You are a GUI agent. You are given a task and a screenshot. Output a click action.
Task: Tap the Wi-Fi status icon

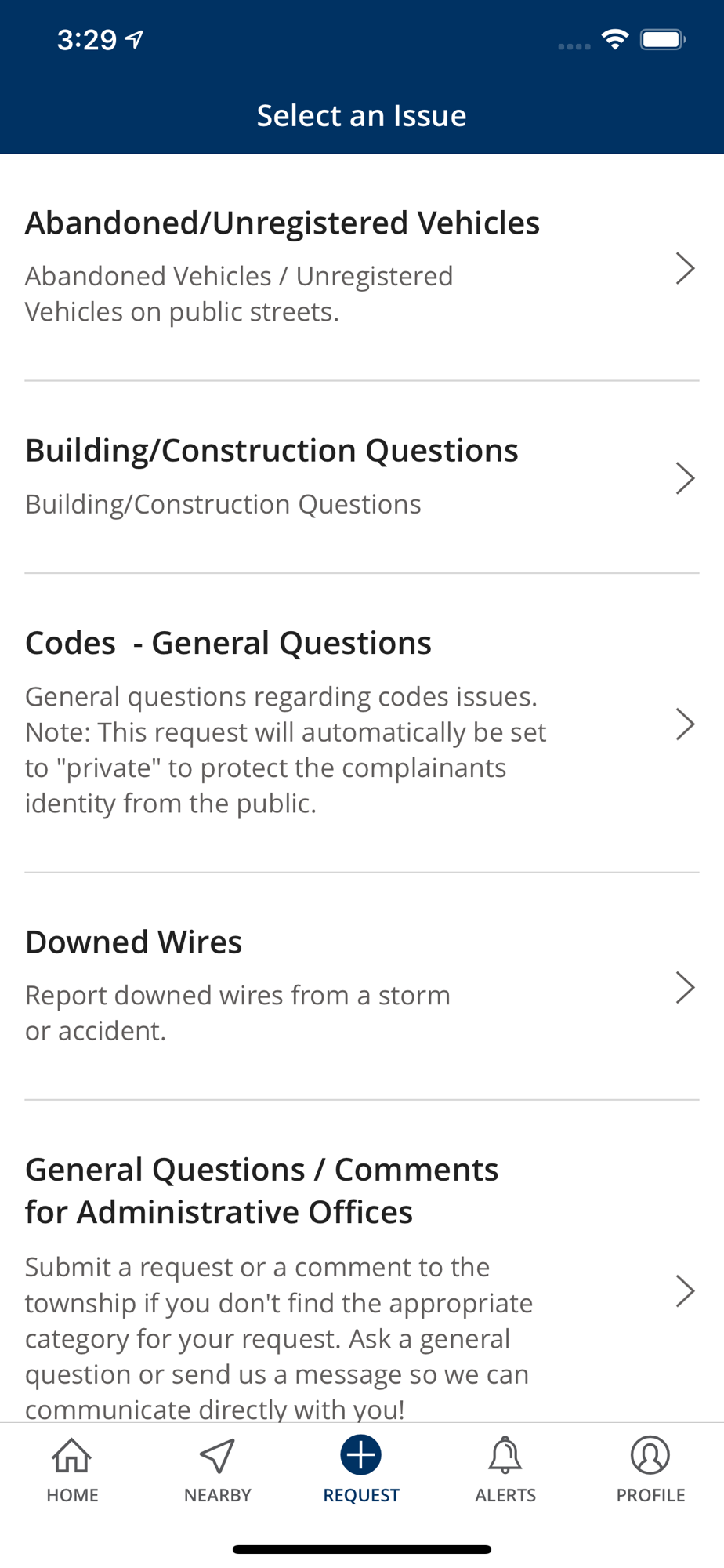[616, 39]
